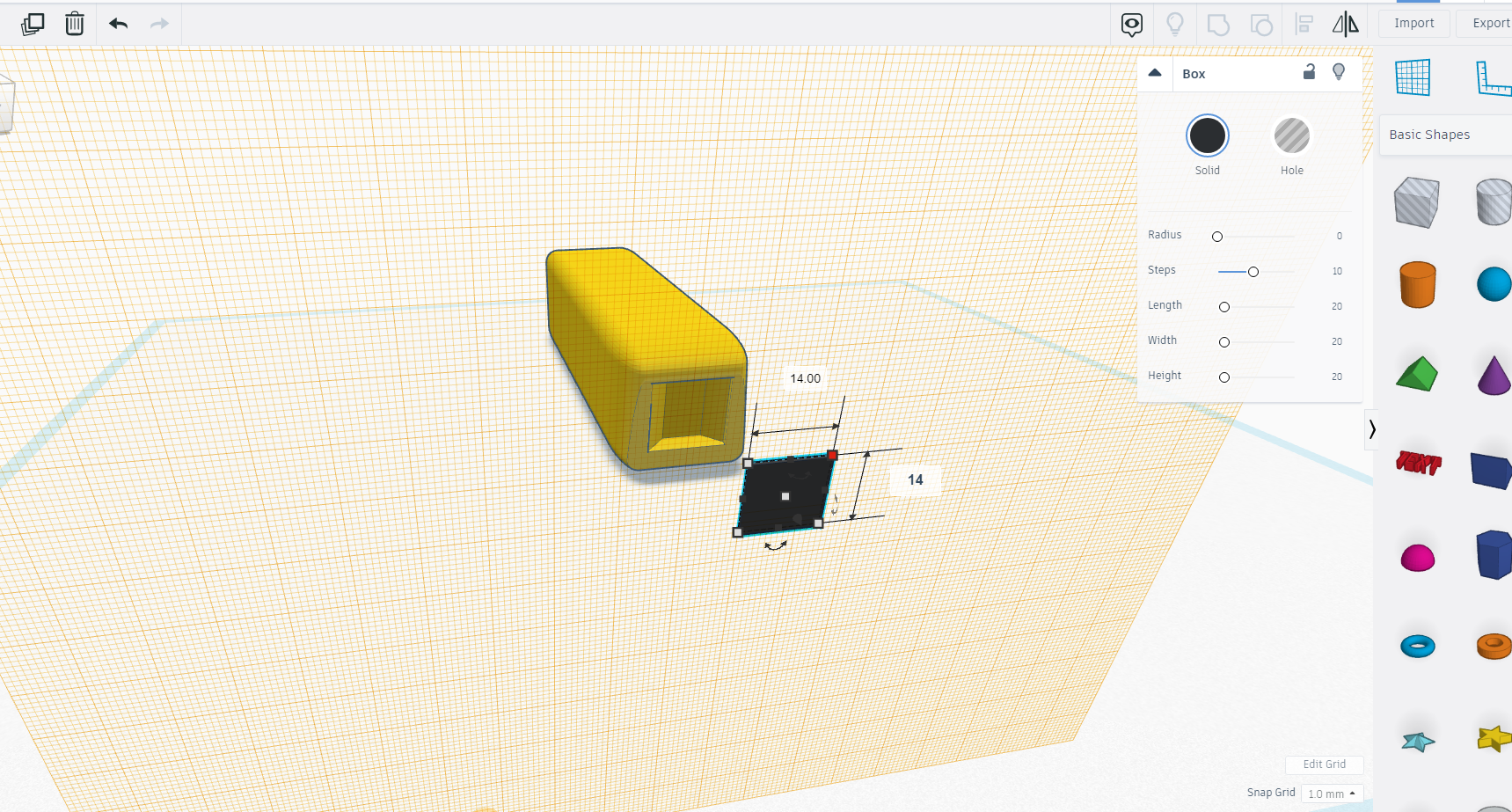The height and width of the screenshot is (812, 1512).
Task: Click the Show All lightbulb in toolbar
Action: pyautogui.click(x=1175, y=24)
